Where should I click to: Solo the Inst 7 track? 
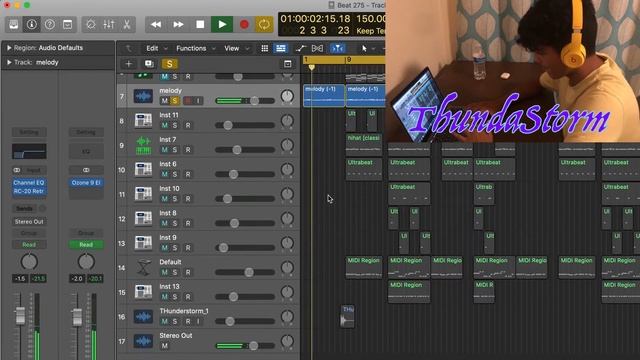(175, 150)
